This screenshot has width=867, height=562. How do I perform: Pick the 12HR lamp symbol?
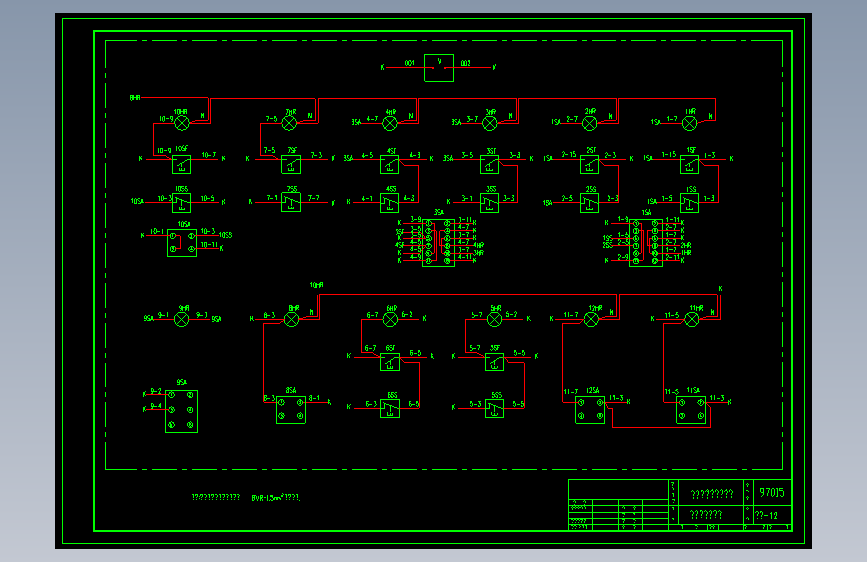[x=591, y=319]
